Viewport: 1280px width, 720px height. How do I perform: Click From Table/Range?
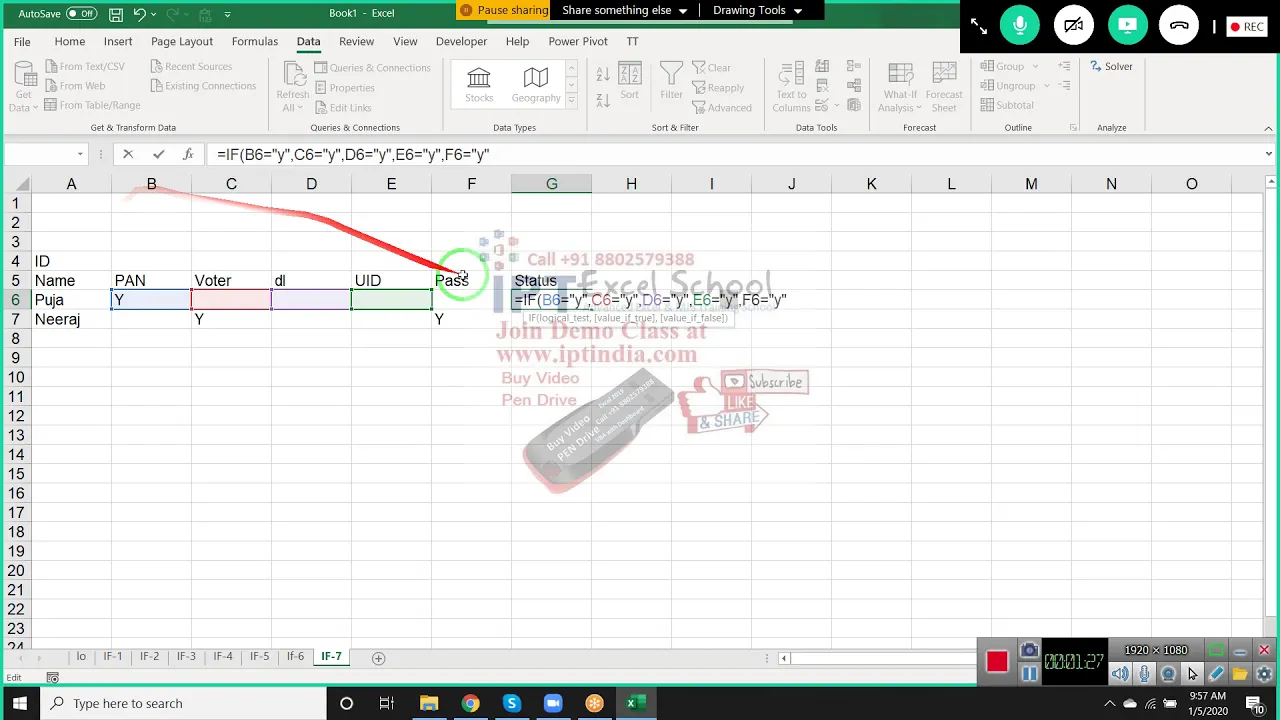tap(92, 105)
